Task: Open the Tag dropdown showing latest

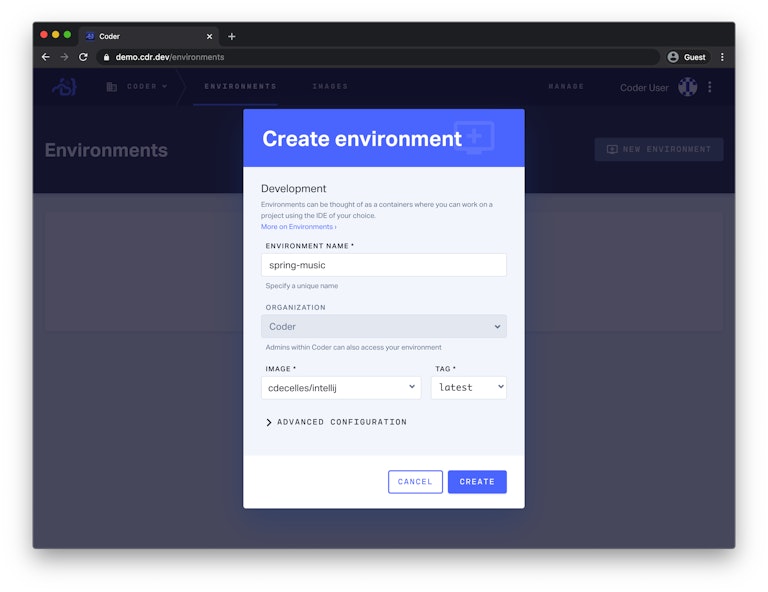Action: [x=469, y=387]
